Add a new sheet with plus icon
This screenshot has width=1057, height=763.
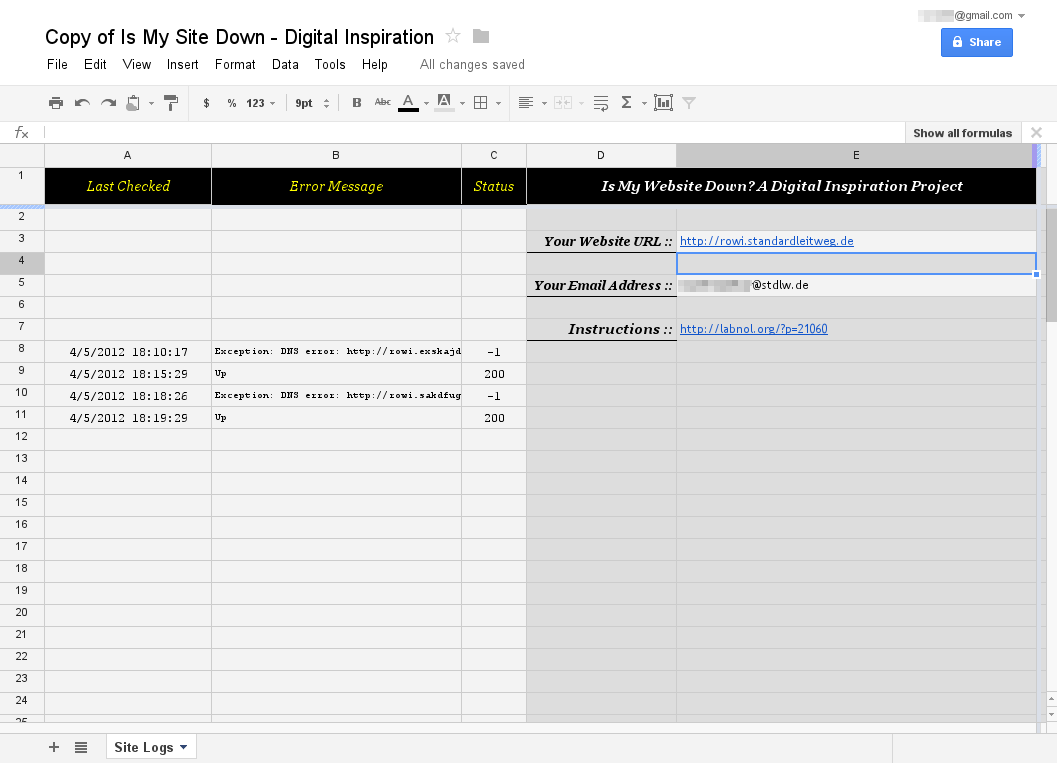tap(54, 747)
